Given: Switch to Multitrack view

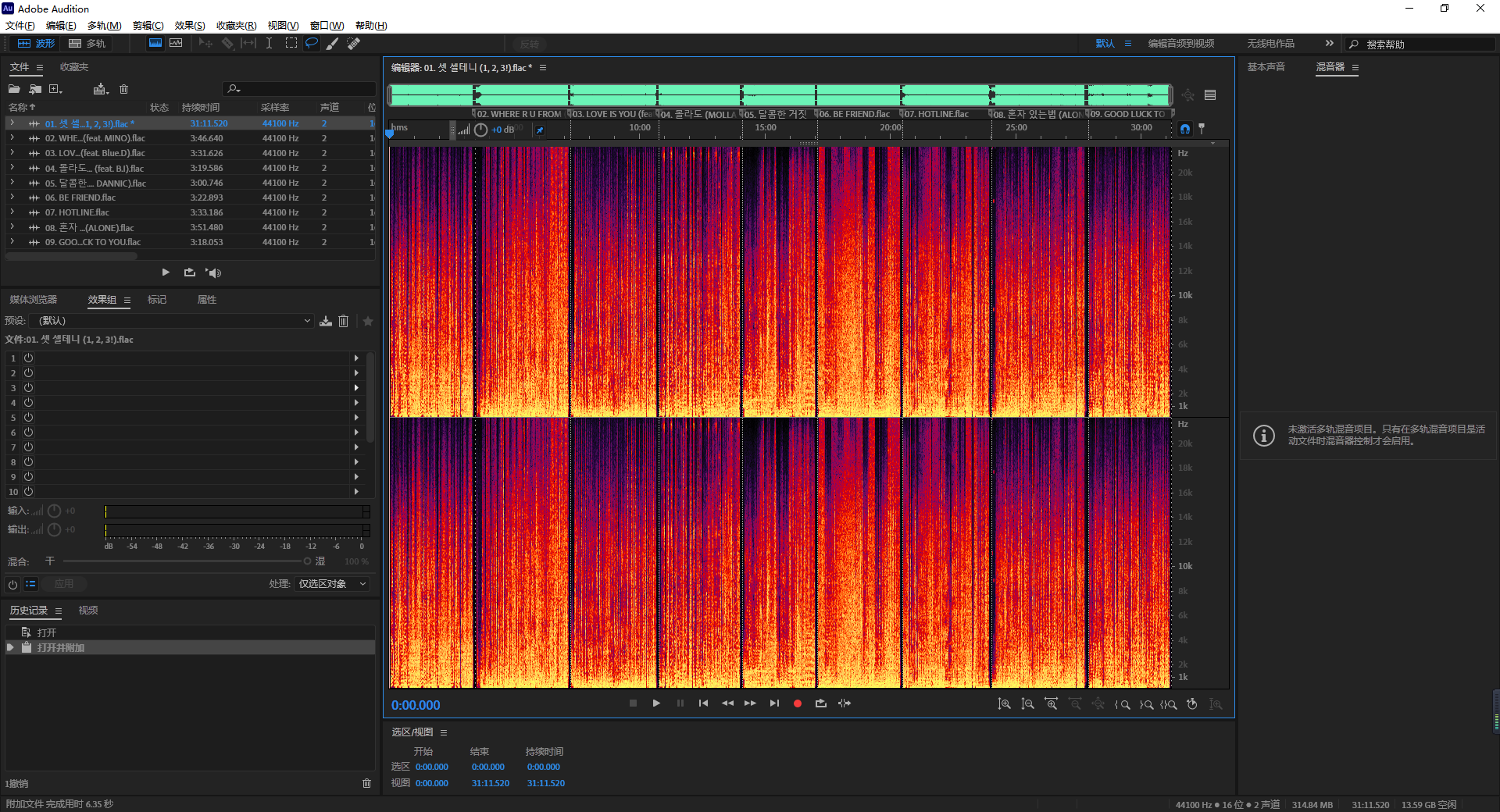Looking at the screenshot, I should click(87, 44).
